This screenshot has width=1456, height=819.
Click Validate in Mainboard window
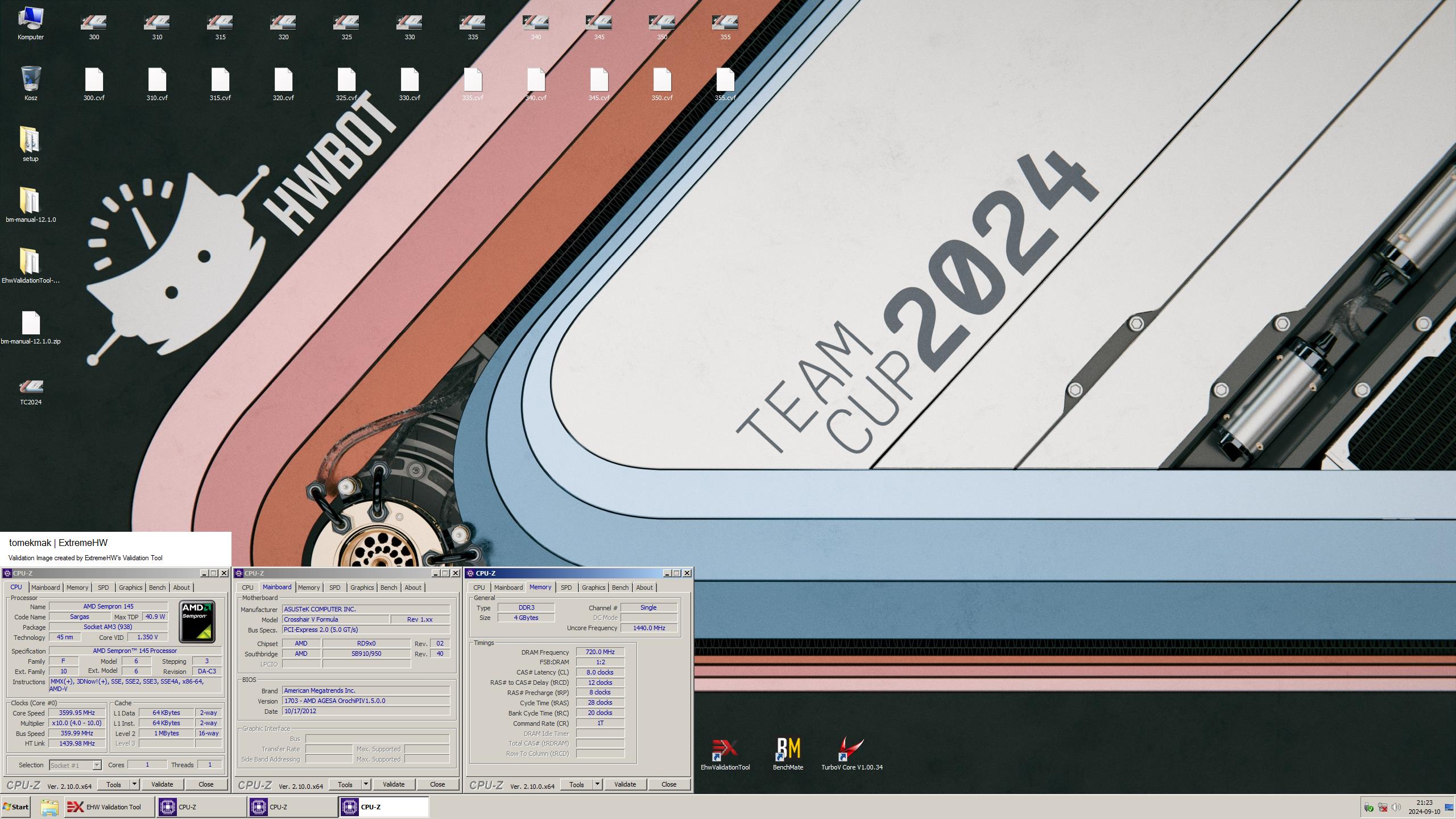click(394, 784)
